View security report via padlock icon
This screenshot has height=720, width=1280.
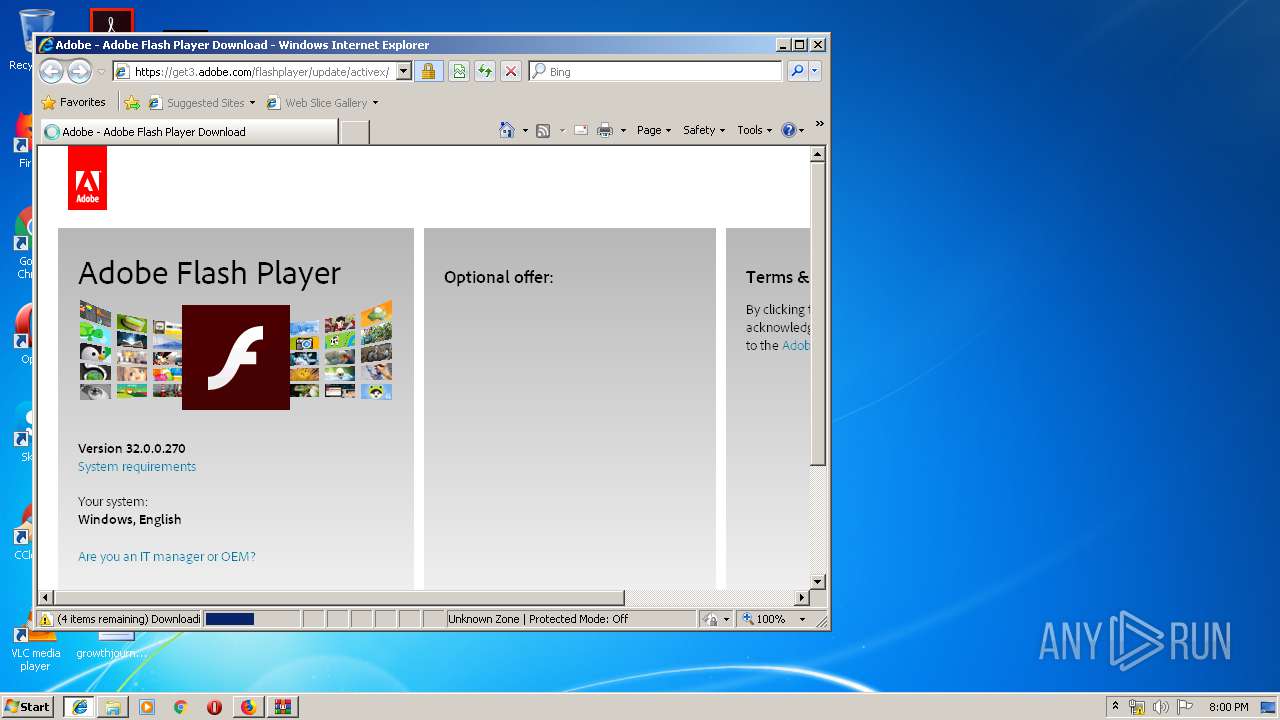pyautogui.click(x=428, y=71)
